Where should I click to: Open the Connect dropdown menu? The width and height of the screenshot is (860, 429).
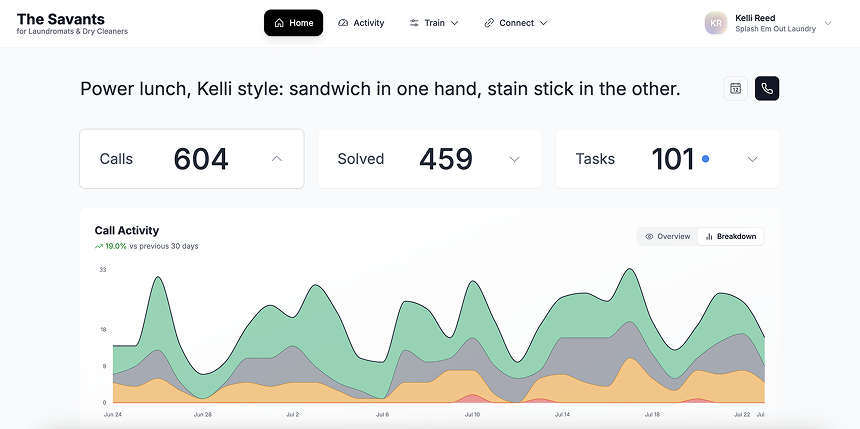516,23
